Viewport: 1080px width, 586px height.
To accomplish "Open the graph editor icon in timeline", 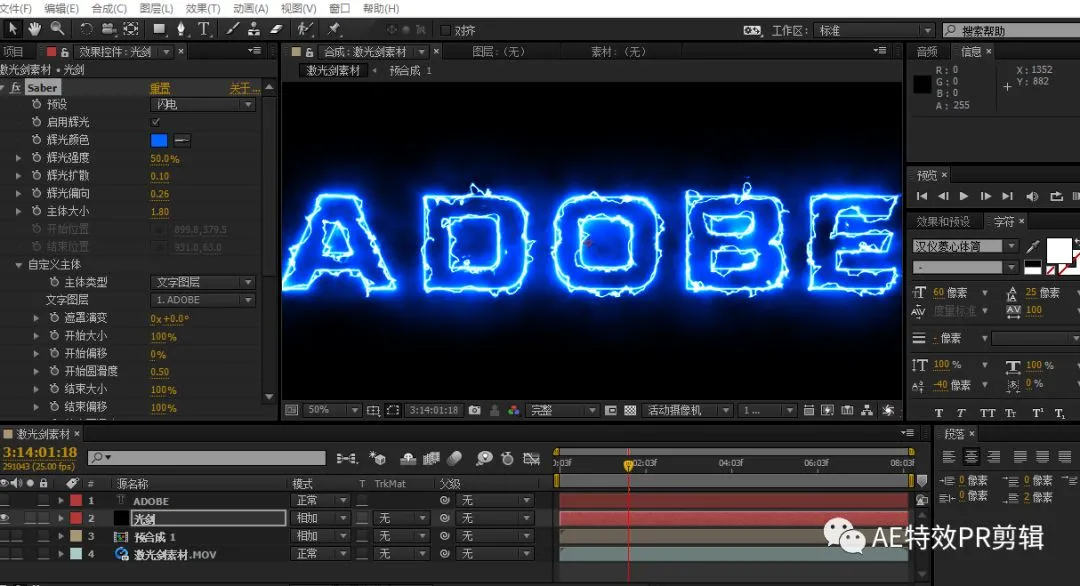I will 531,458.
